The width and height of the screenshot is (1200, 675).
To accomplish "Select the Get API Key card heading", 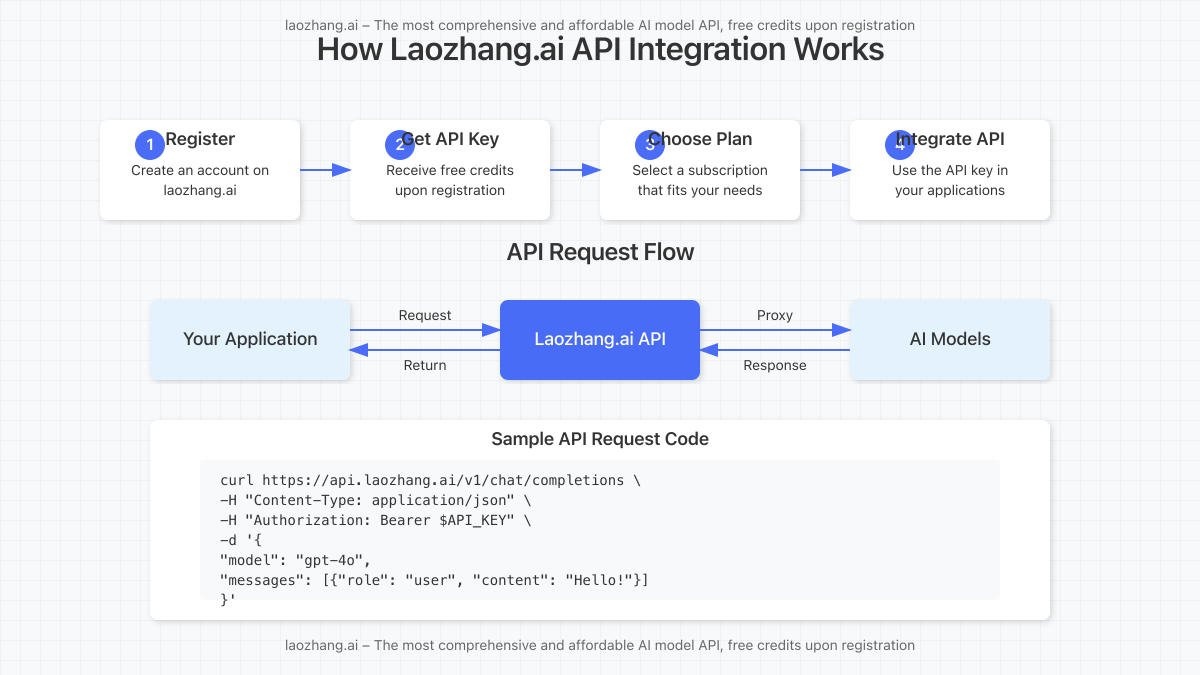I will [x=450, y=139].
